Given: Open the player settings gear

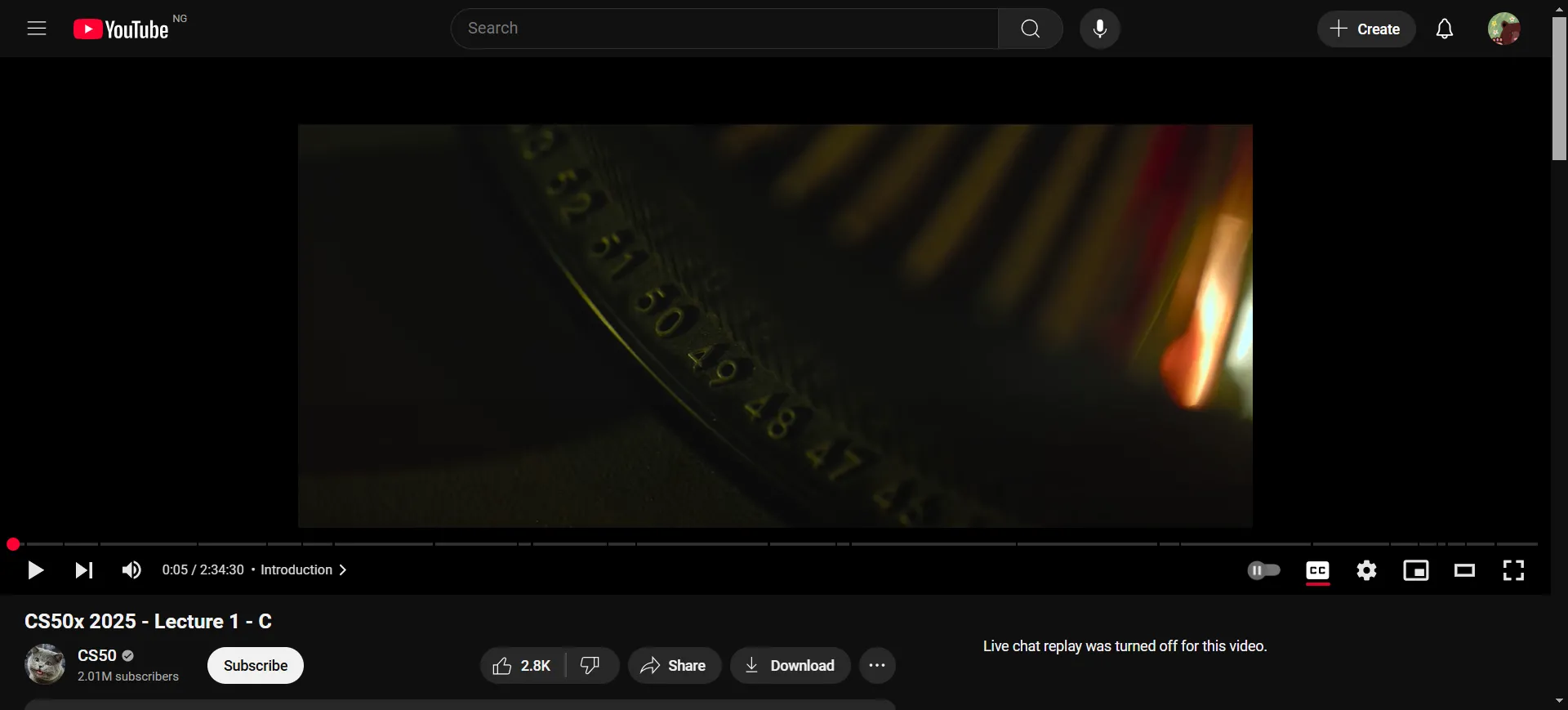Looking at the screenshot, I should 1366,570.
